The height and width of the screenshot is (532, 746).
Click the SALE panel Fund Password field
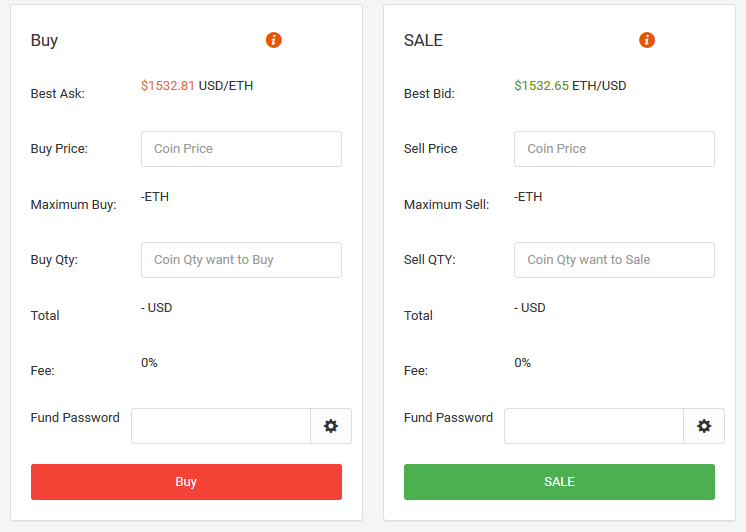594,426
